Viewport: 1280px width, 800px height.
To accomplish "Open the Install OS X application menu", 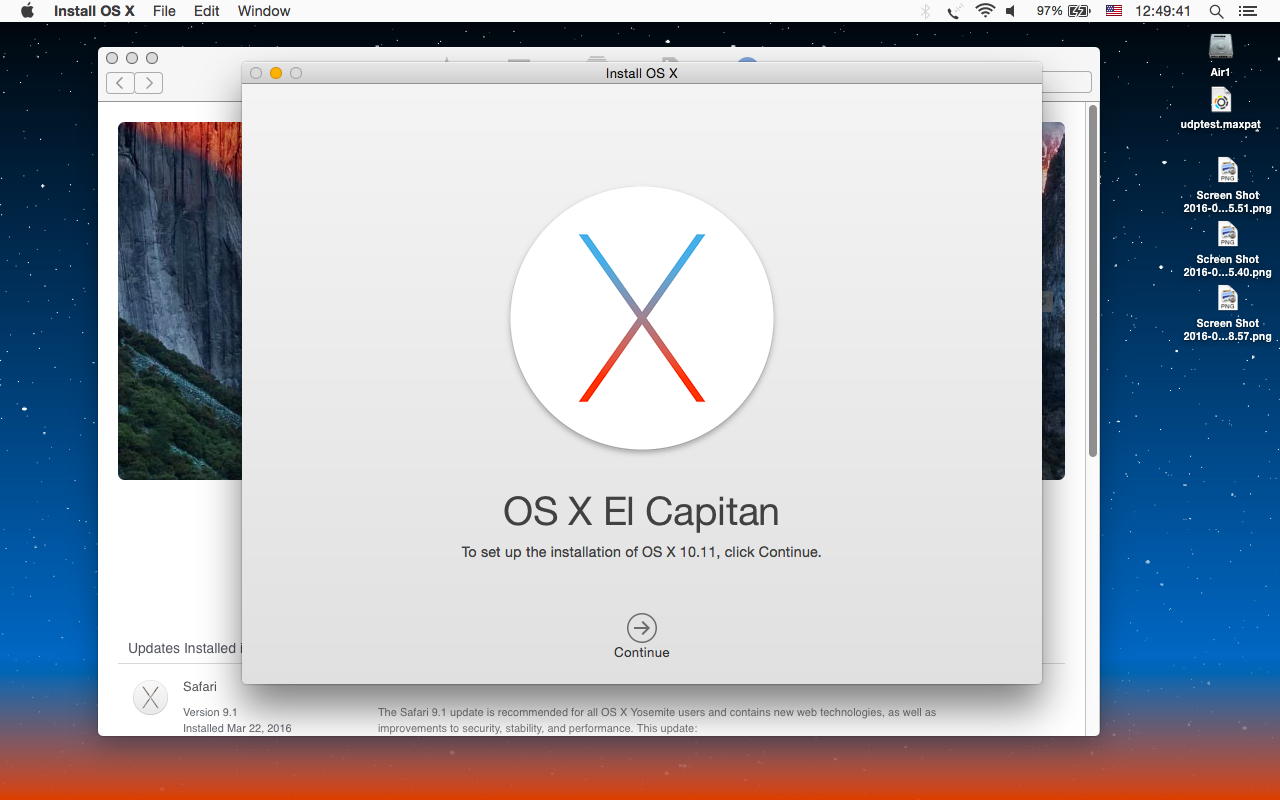I will [x=94, y=11].
